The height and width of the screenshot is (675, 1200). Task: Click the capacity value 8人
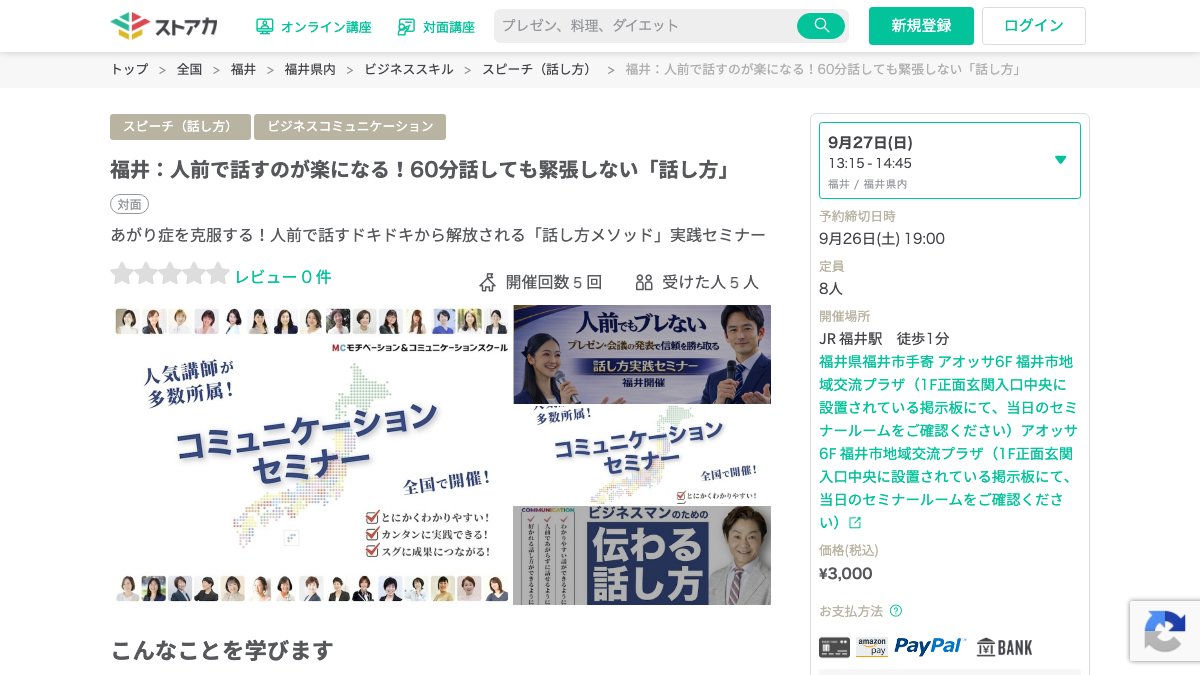pos(830,288)
